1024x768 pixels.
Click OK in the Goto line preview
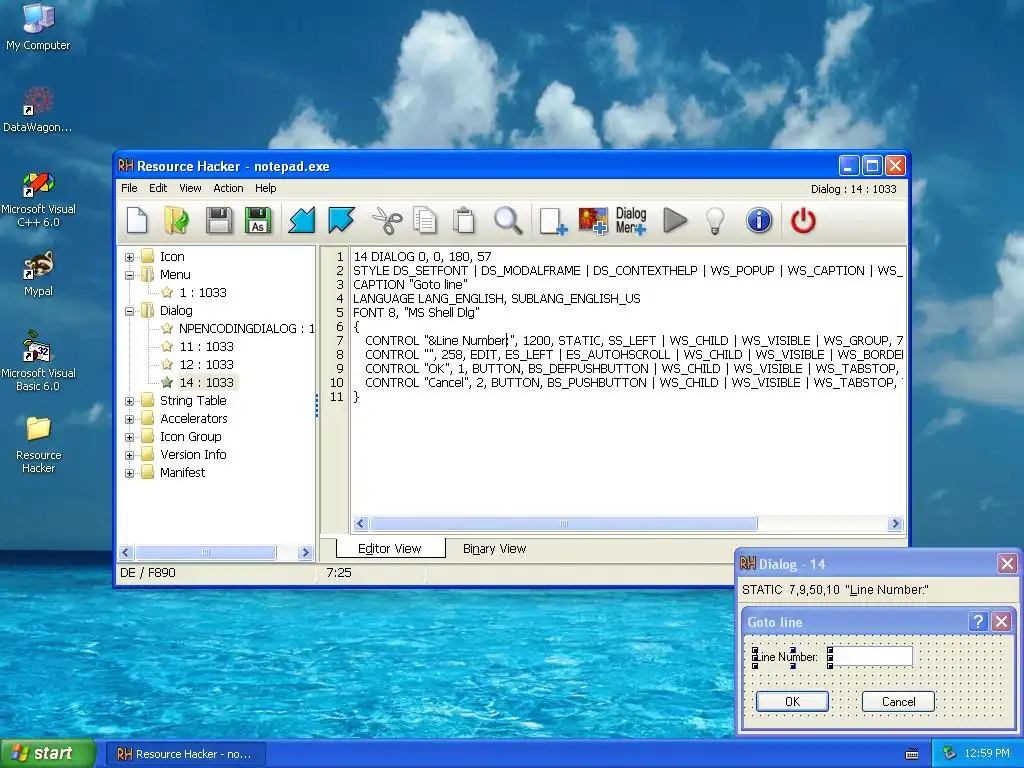tap(792, 701)
